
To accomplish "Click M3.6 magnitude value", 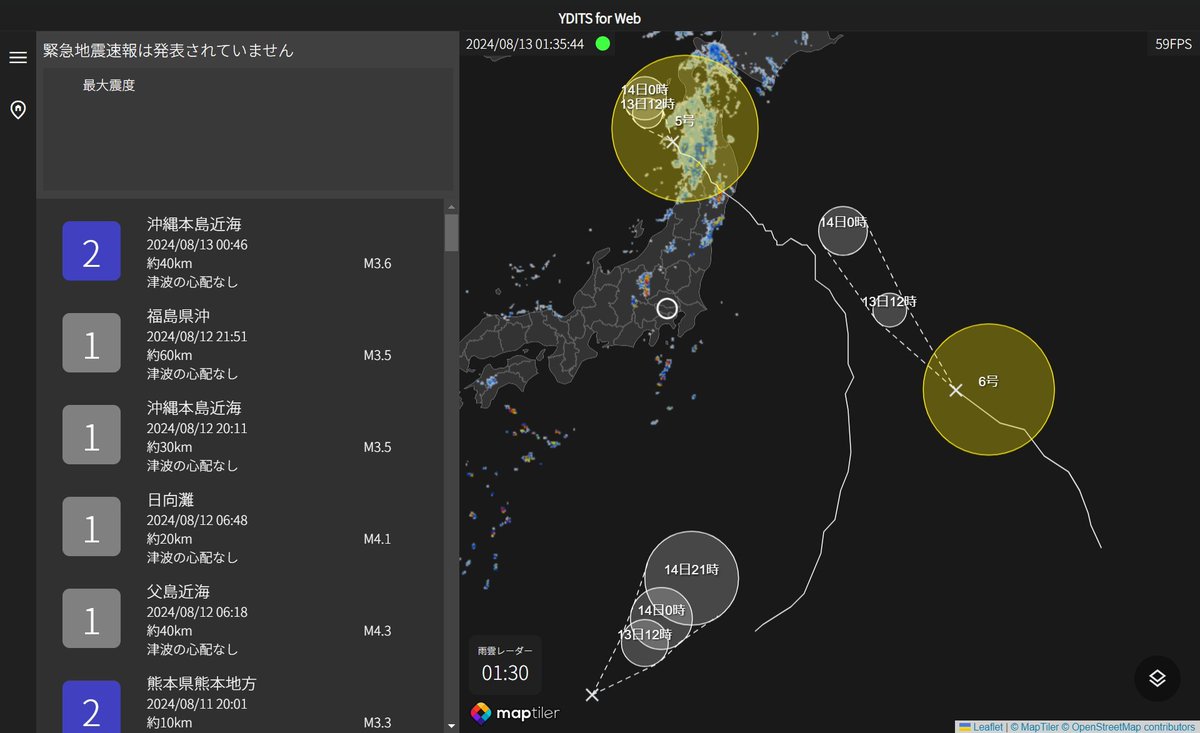I will click(377, 264).
